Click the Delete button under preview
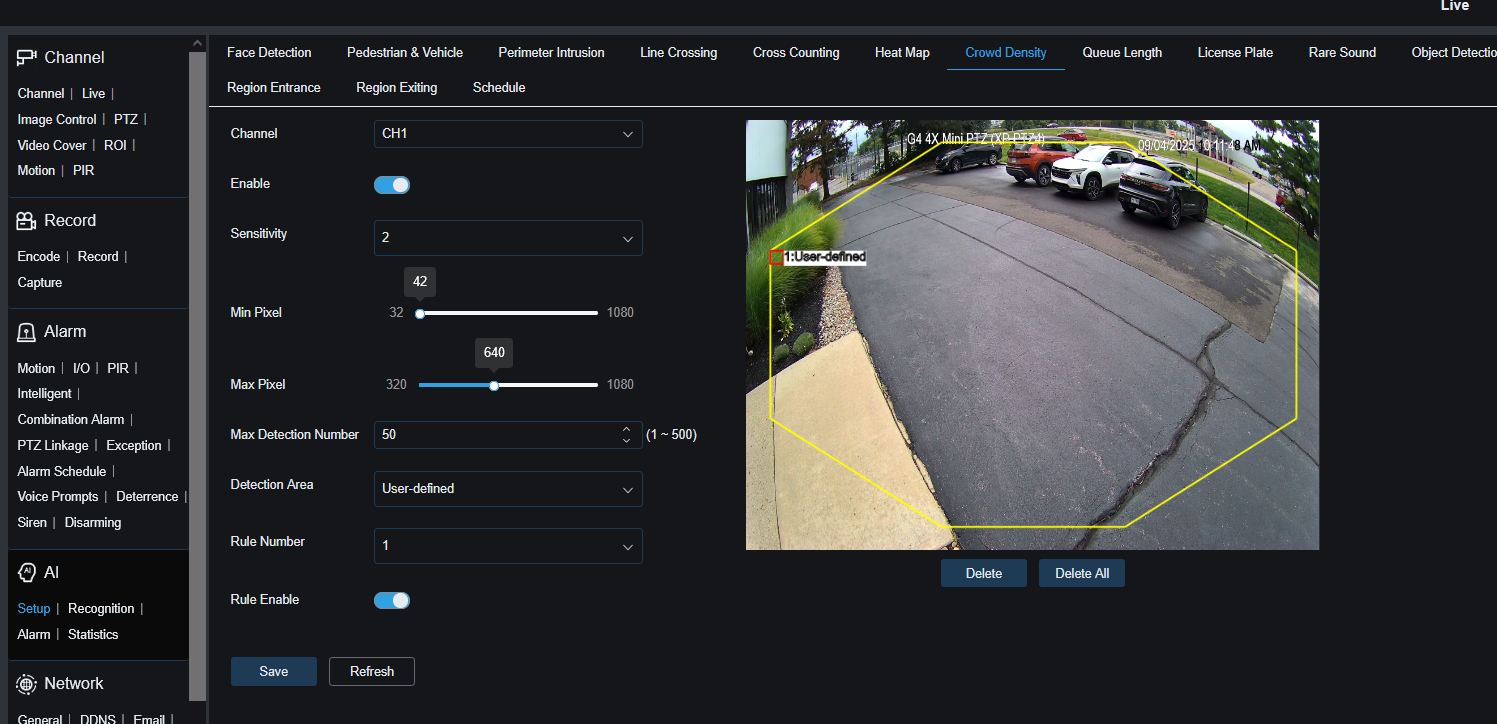Screen dimensions: 1497x724 (x=984, y=574)
